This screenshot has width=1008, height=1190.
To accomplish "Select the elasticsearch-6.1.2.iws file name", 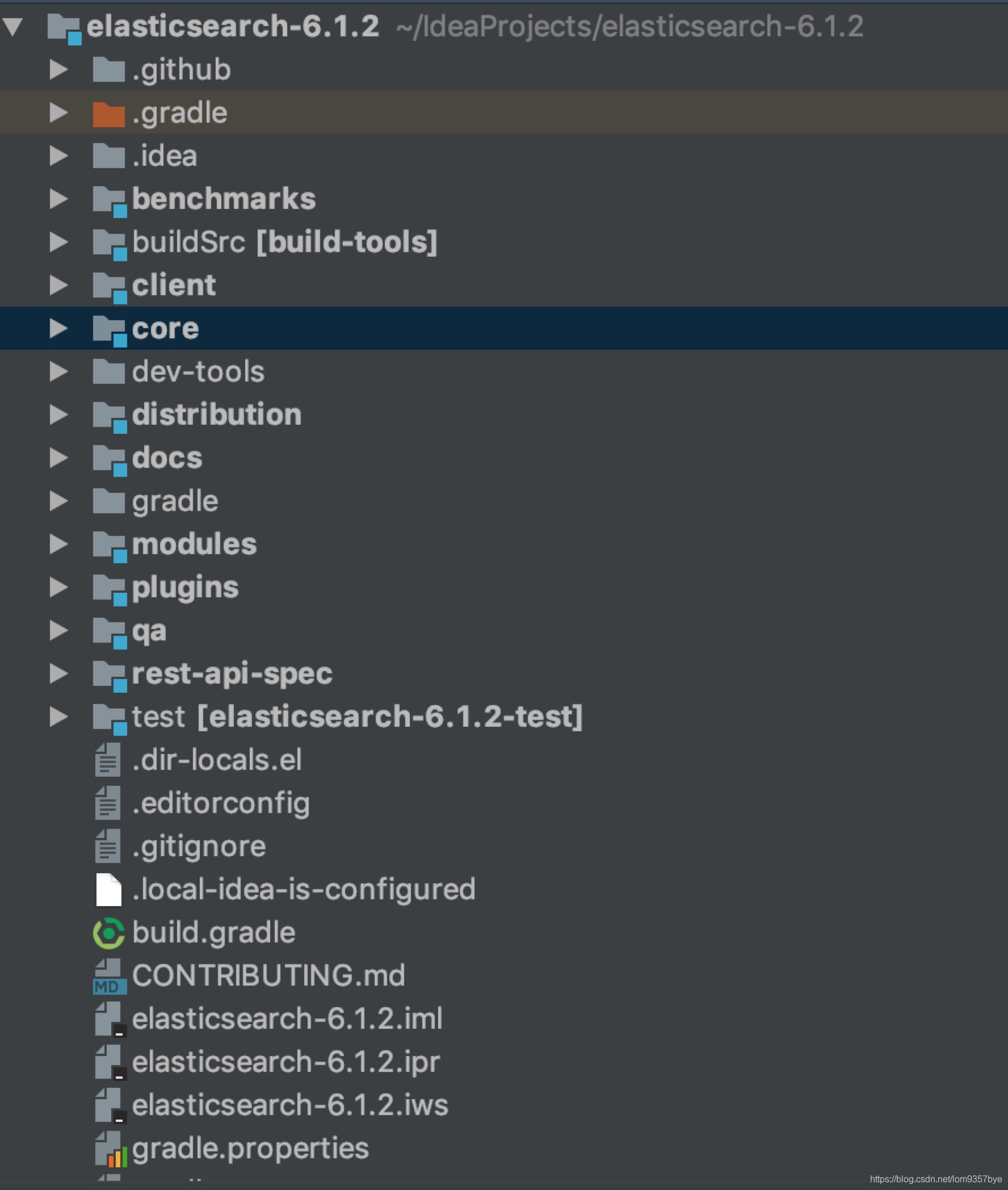I will pos(289,1105).
